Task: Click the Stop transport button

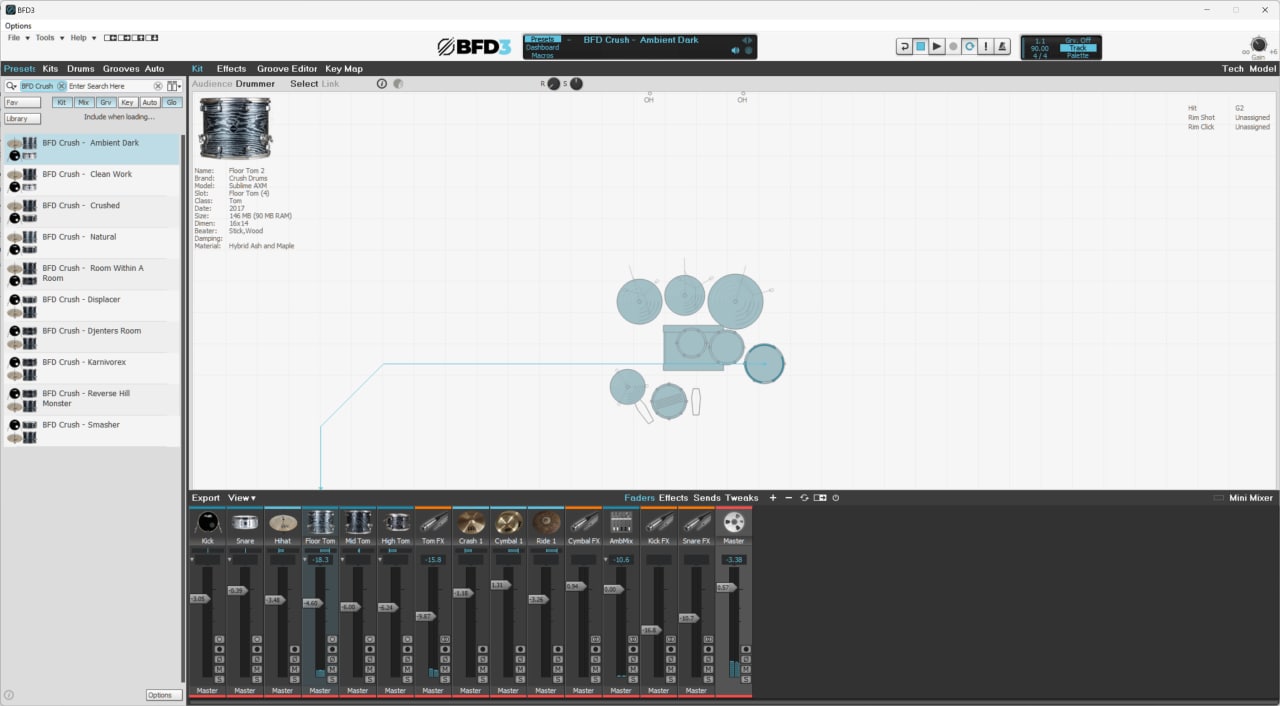Action: tap(921, 46)
